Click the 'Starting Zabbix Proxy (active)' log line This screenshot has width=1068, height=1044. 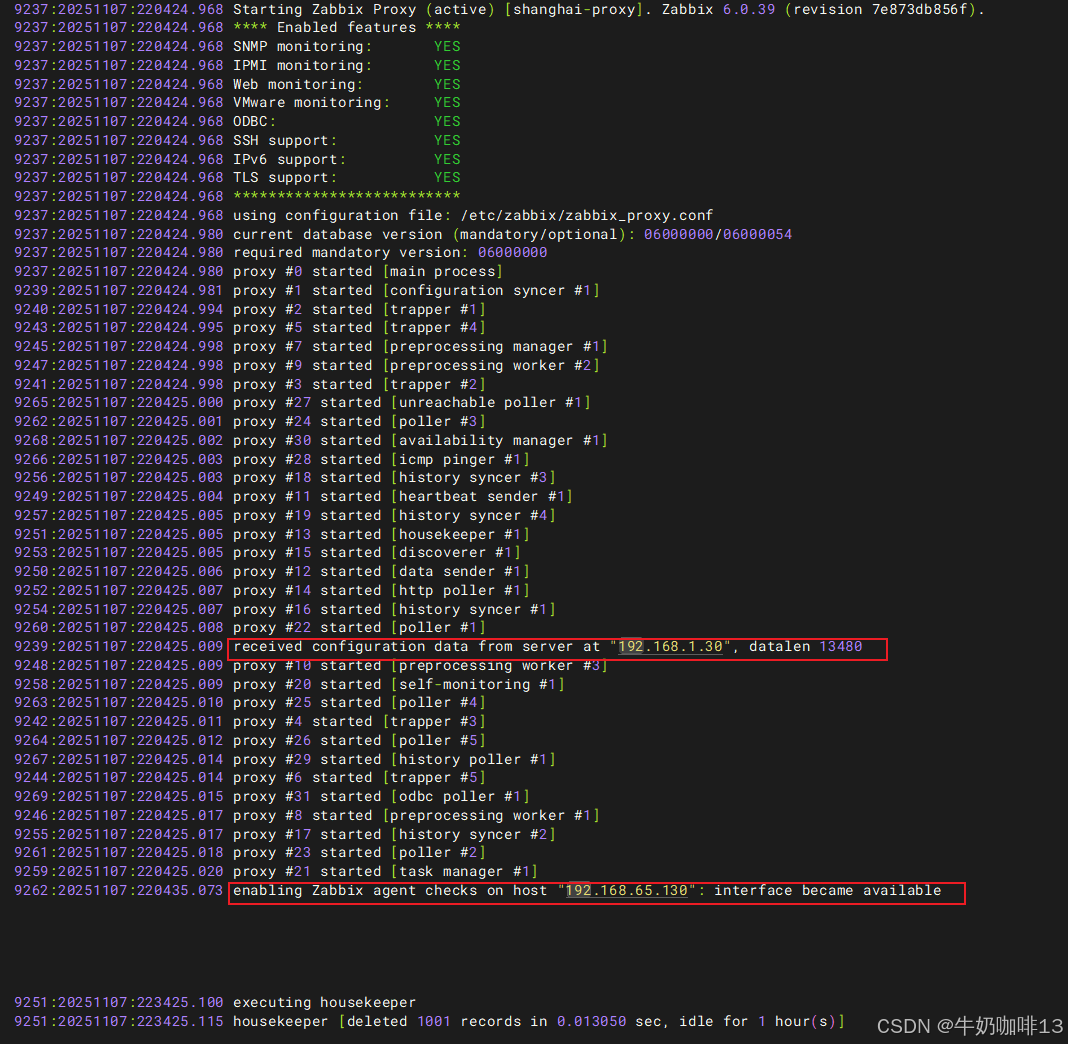(x=499, y=10)
